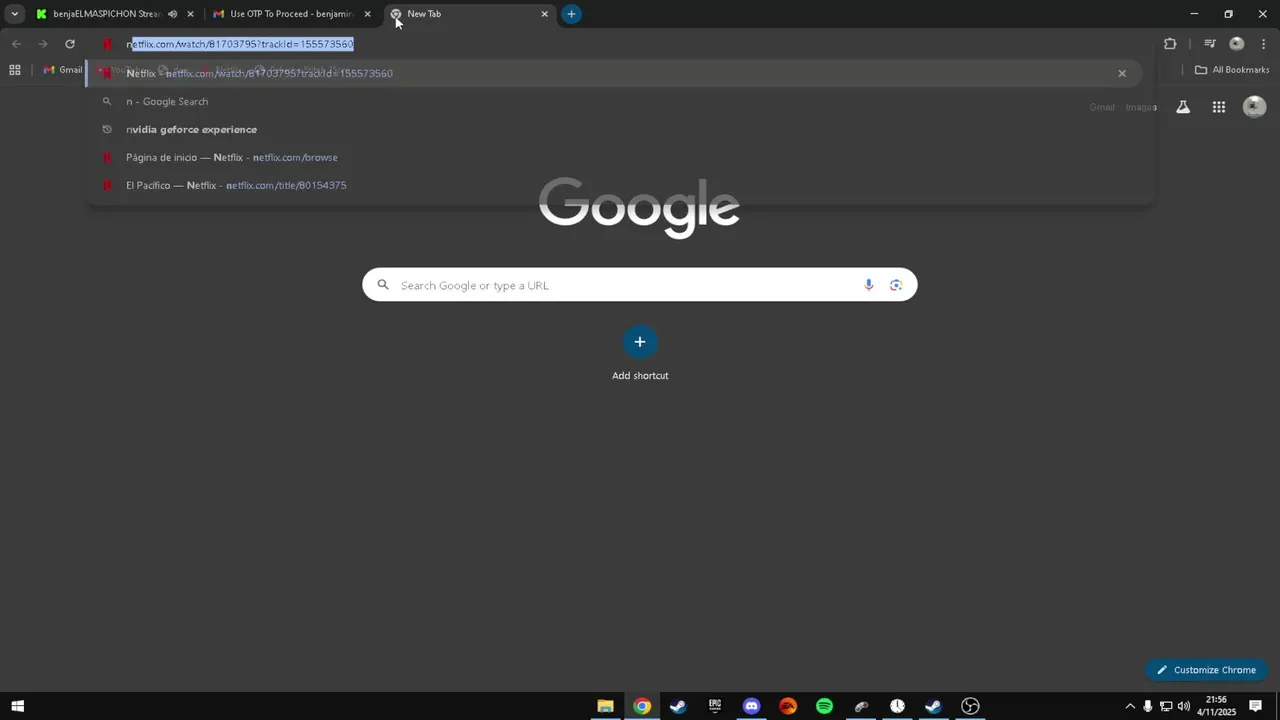Open a new tab with plus button
This screenshot has width=1280, height=720.
pyautogui.click(x=571, y=14)
